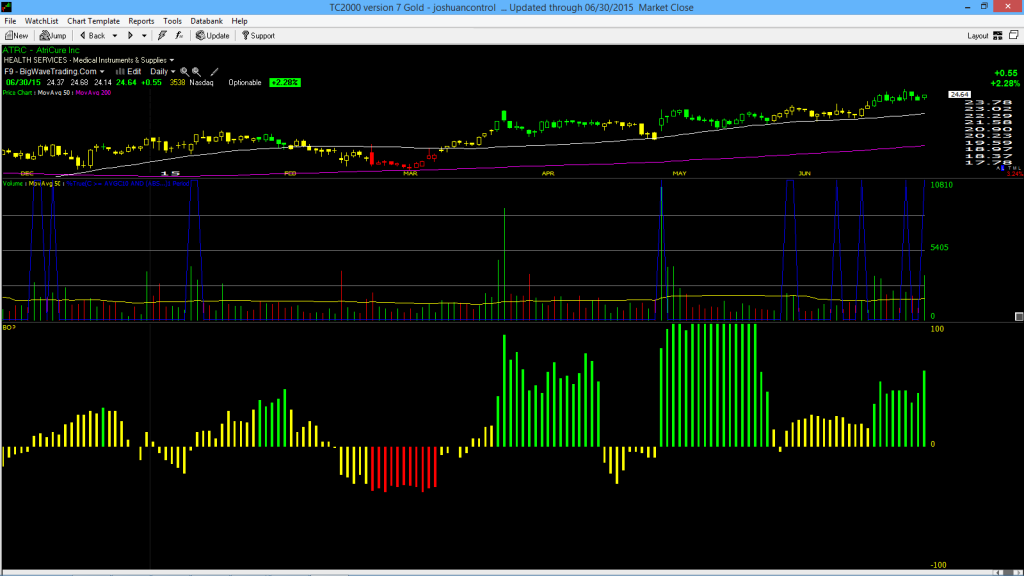
Task: Click the zoom in magnifier
Action: [x=184, y=72]
